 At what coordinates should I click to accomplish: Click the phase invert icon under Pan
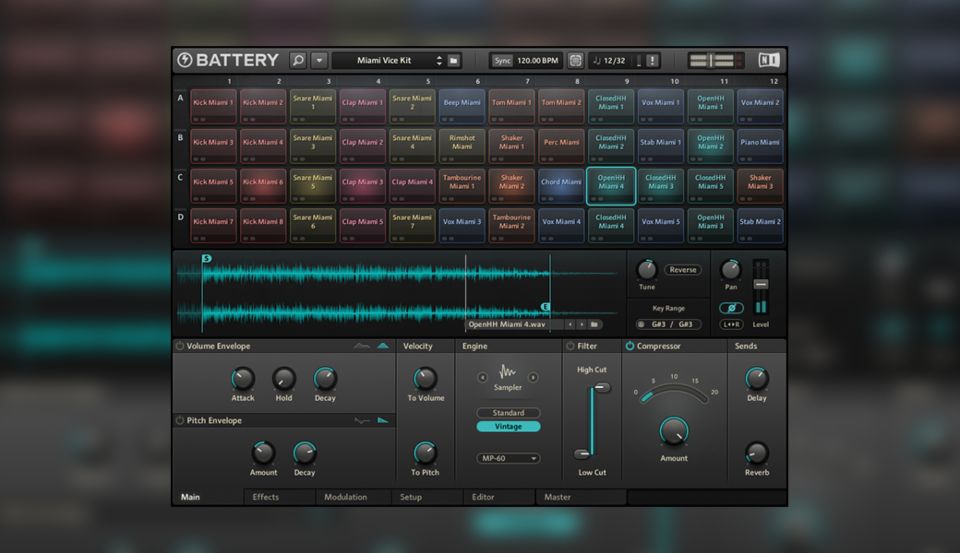pos(731,308)
